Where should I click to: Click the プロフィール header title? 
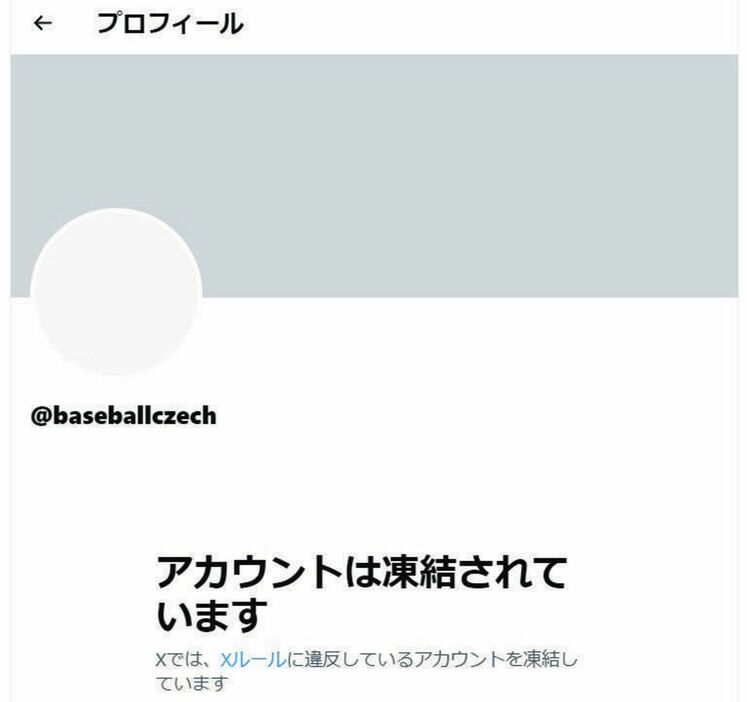point(170,23)
